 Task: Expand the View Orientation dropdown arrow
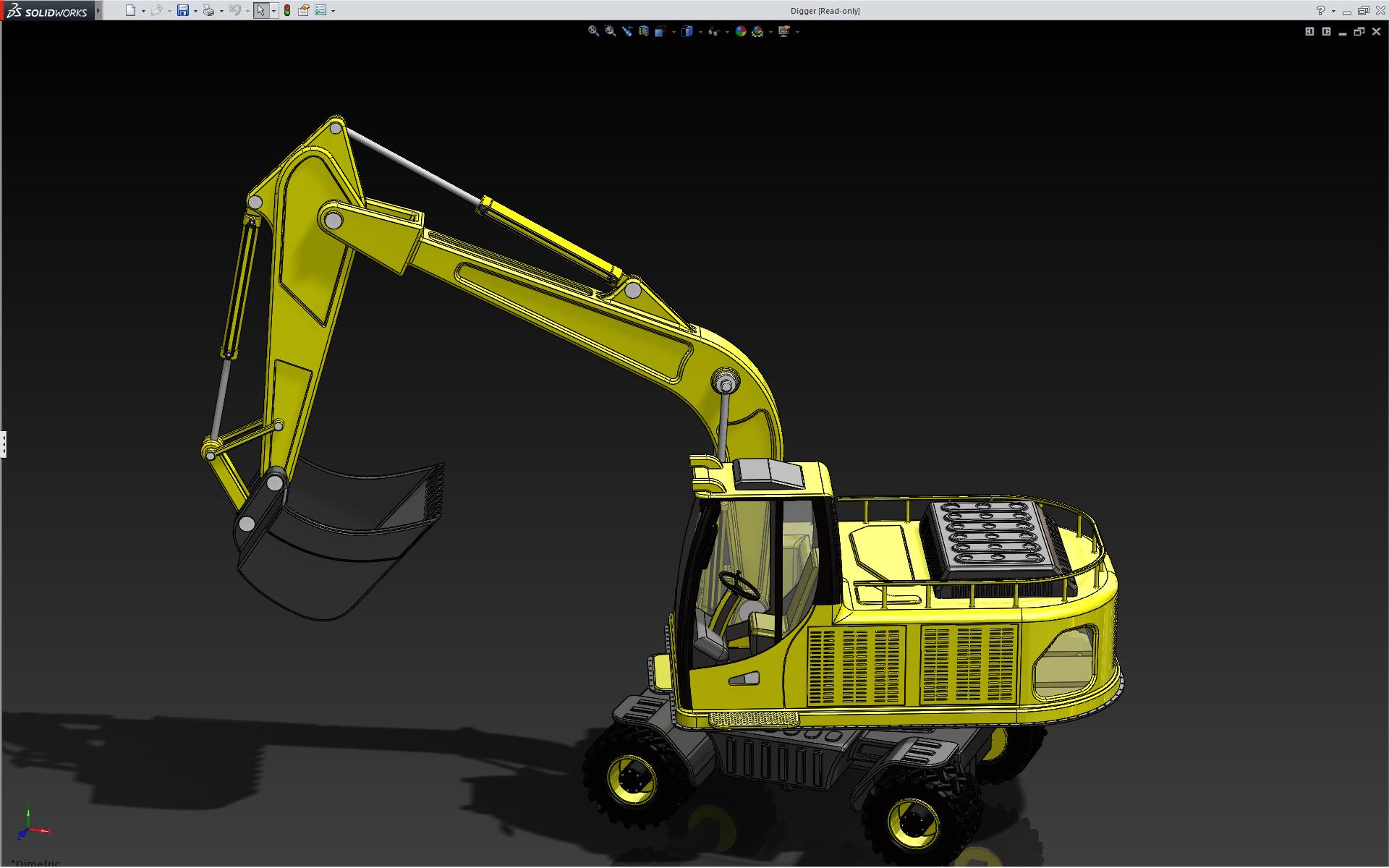pyautogui.click(x=674, y=32)
